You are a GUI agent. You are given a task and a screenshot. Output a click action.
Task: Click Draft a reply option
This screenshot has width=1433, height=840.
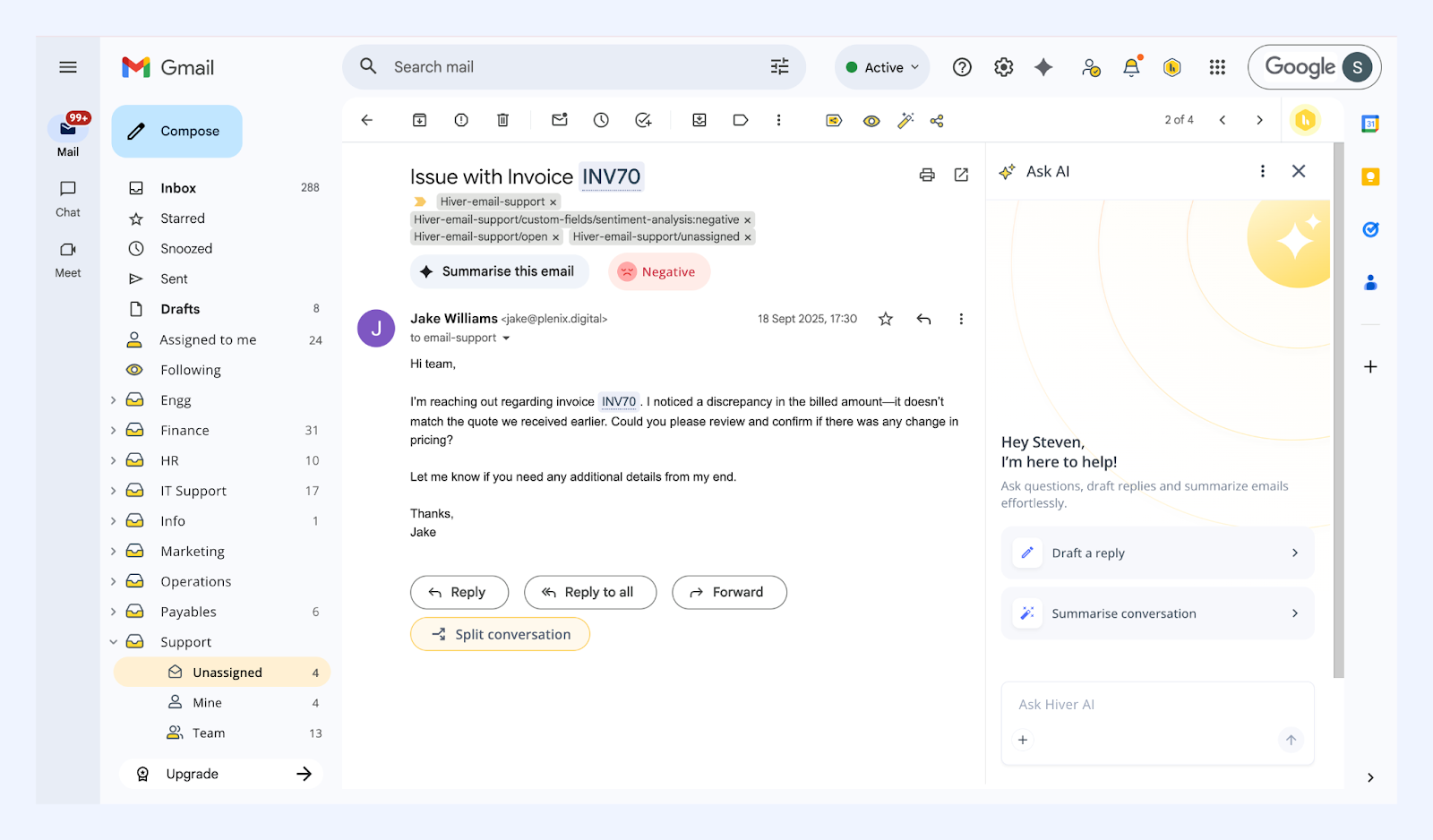(1157, 553)
